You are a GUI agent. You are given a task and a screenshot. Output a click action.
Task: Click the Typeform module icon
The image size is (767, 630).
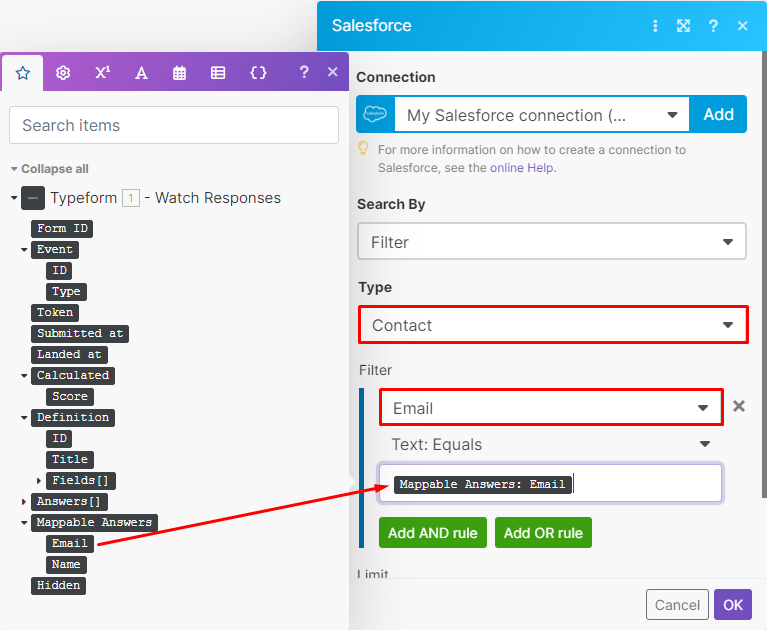(x=33, y=198)
